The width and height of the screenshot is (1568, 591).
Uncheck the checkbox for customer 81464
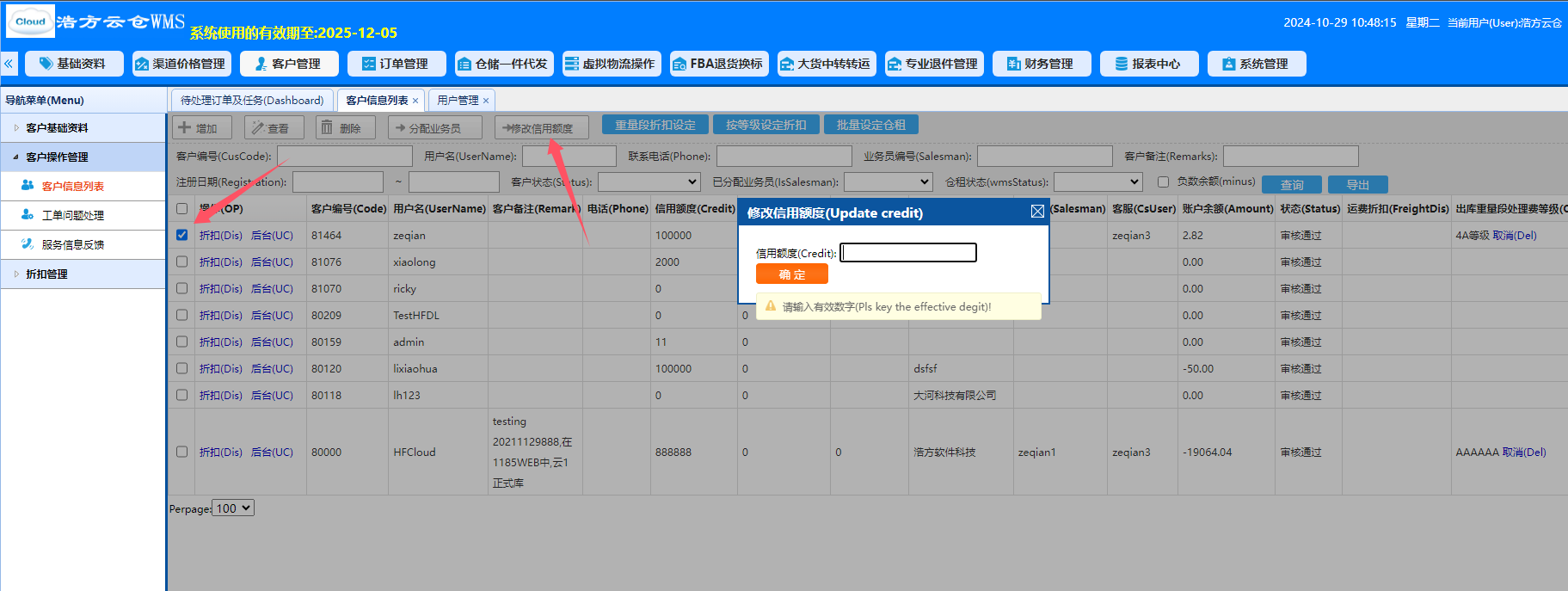[x=181, y=235]
